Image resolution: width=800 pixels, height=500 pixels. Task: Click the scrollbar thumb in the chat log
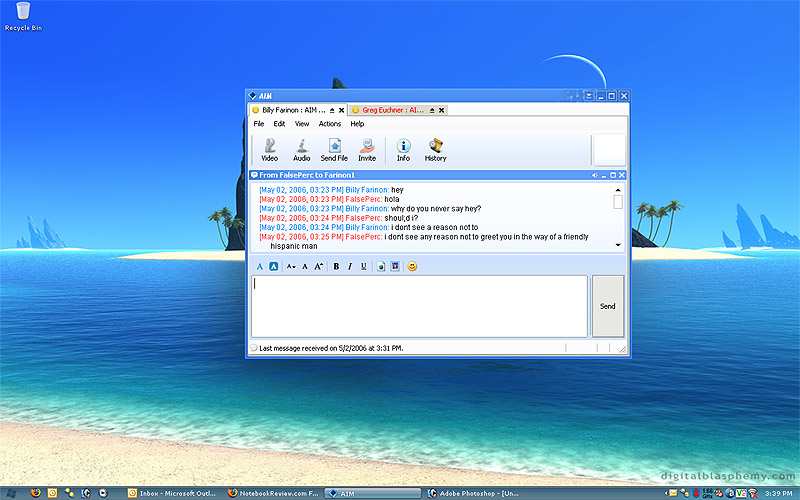click(x=618, y=202)
